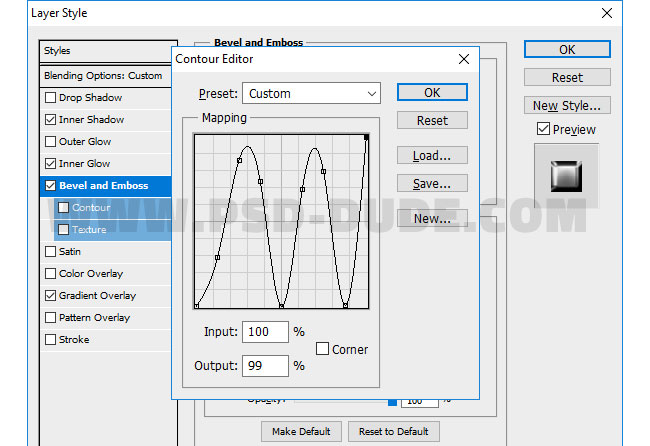Disable the Preview checkbox

pos(543,129)
